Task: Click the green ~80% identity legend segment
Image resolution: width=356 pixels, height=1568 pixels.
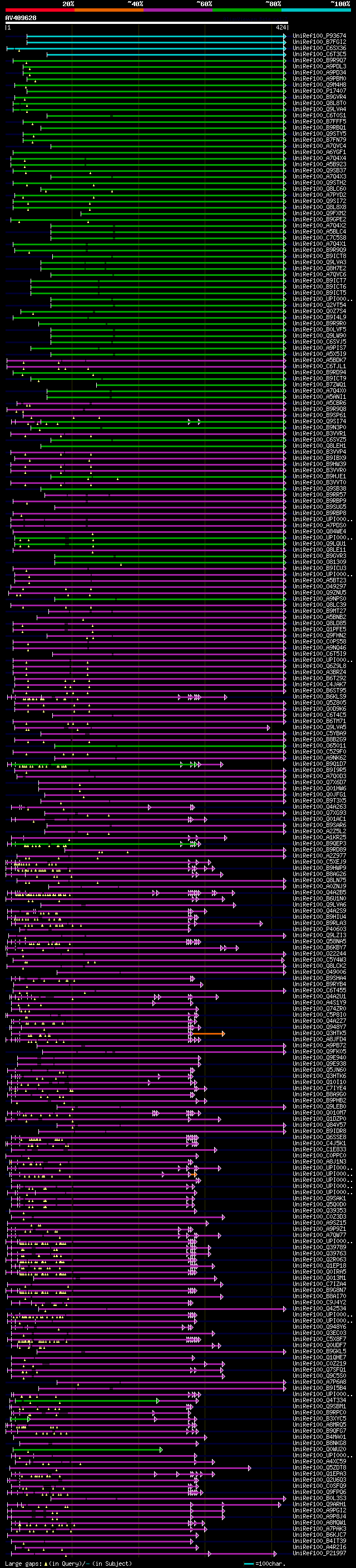Action: [247, 10]
